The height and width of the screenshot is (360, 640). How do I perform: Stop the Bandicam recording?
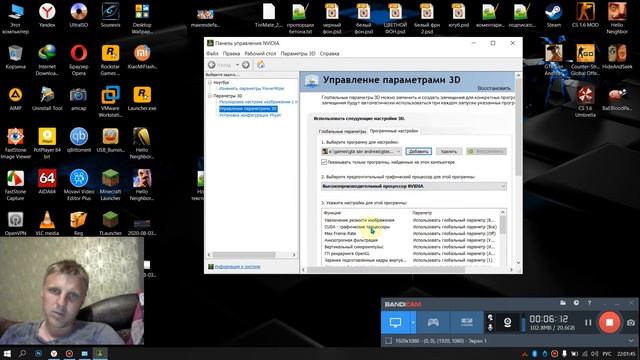[609, 322]
